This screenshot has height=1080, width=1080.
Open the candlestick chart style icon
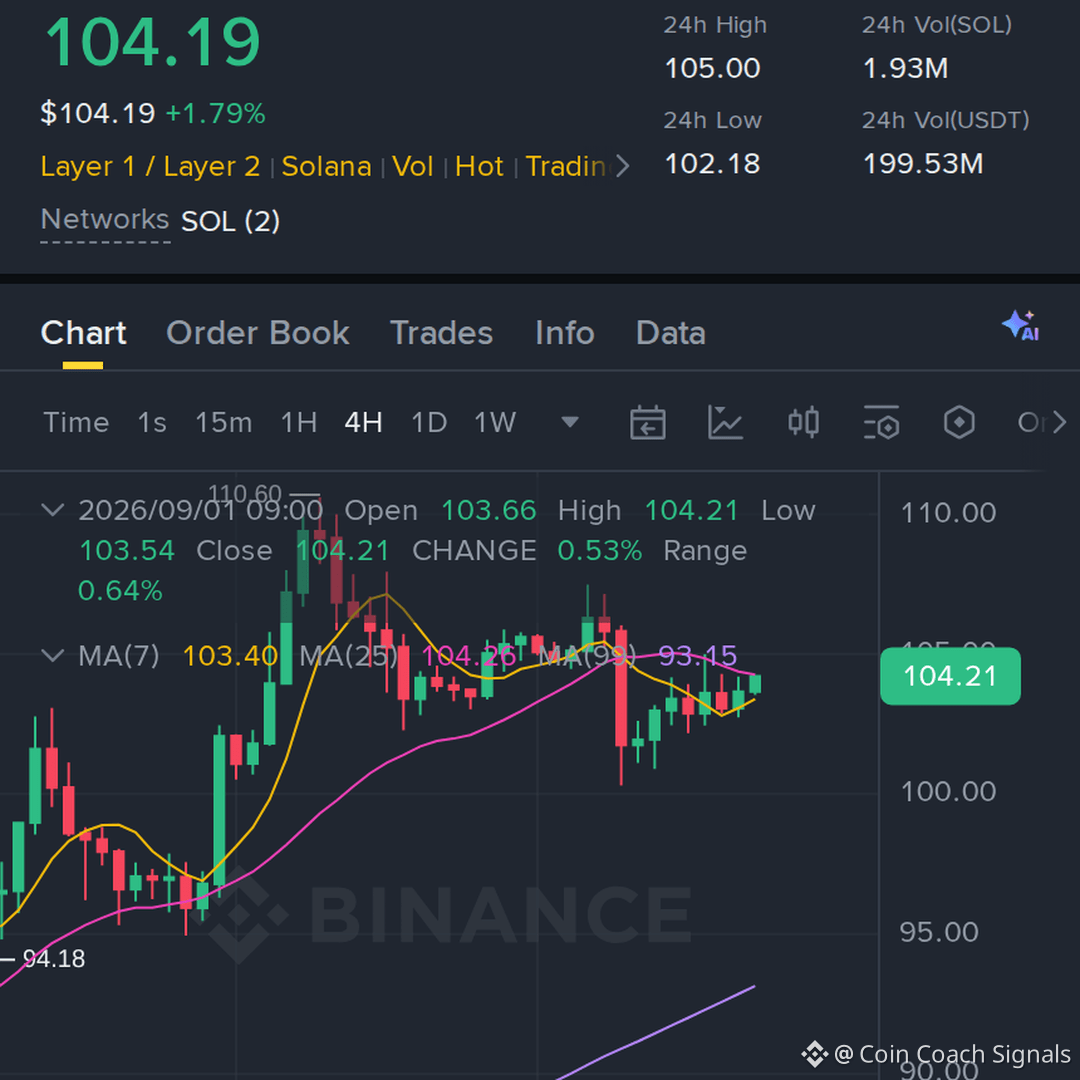pos(803,422)
